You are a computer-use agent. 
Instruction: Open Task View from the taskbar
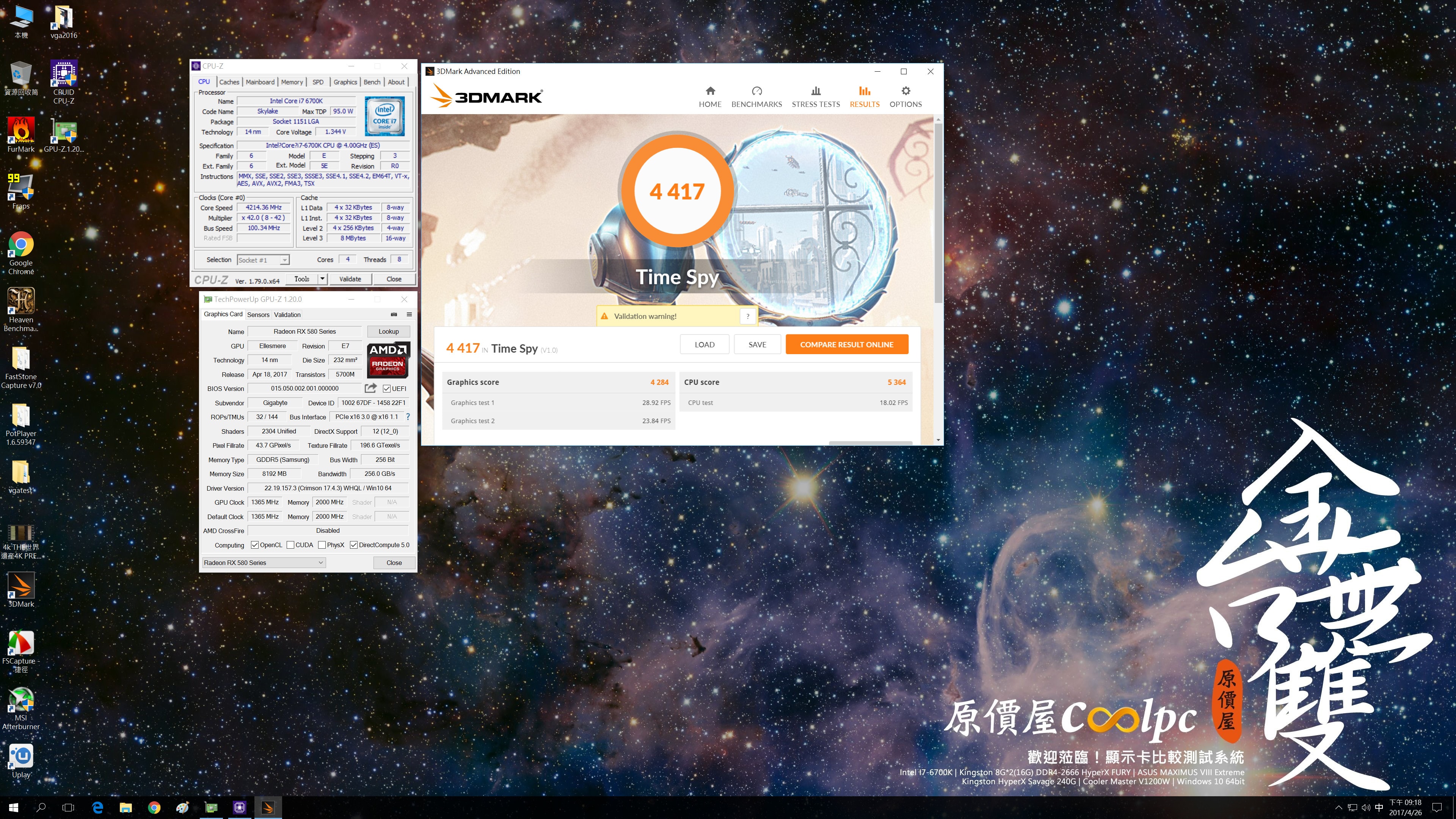(x=68, y=807)
